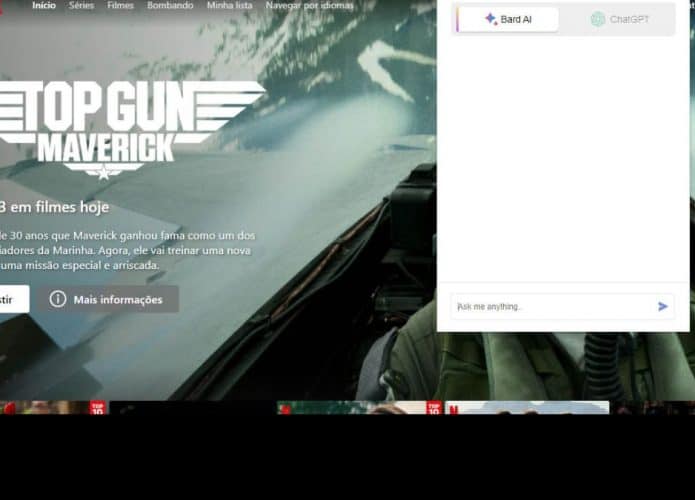Send the message with the arrow icon
Screen dimensions: 695x500
pos(663,306)
